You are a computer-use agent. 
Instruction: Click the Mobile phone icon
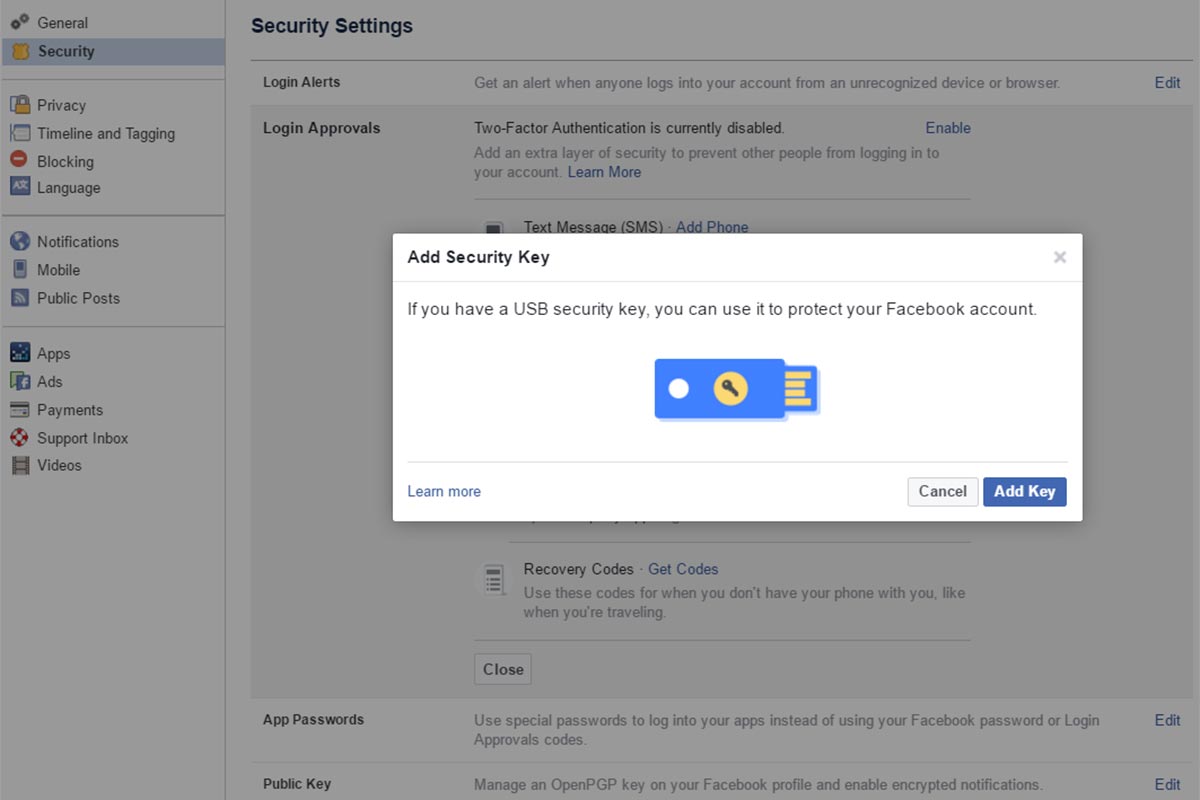[x=19, y=269]
